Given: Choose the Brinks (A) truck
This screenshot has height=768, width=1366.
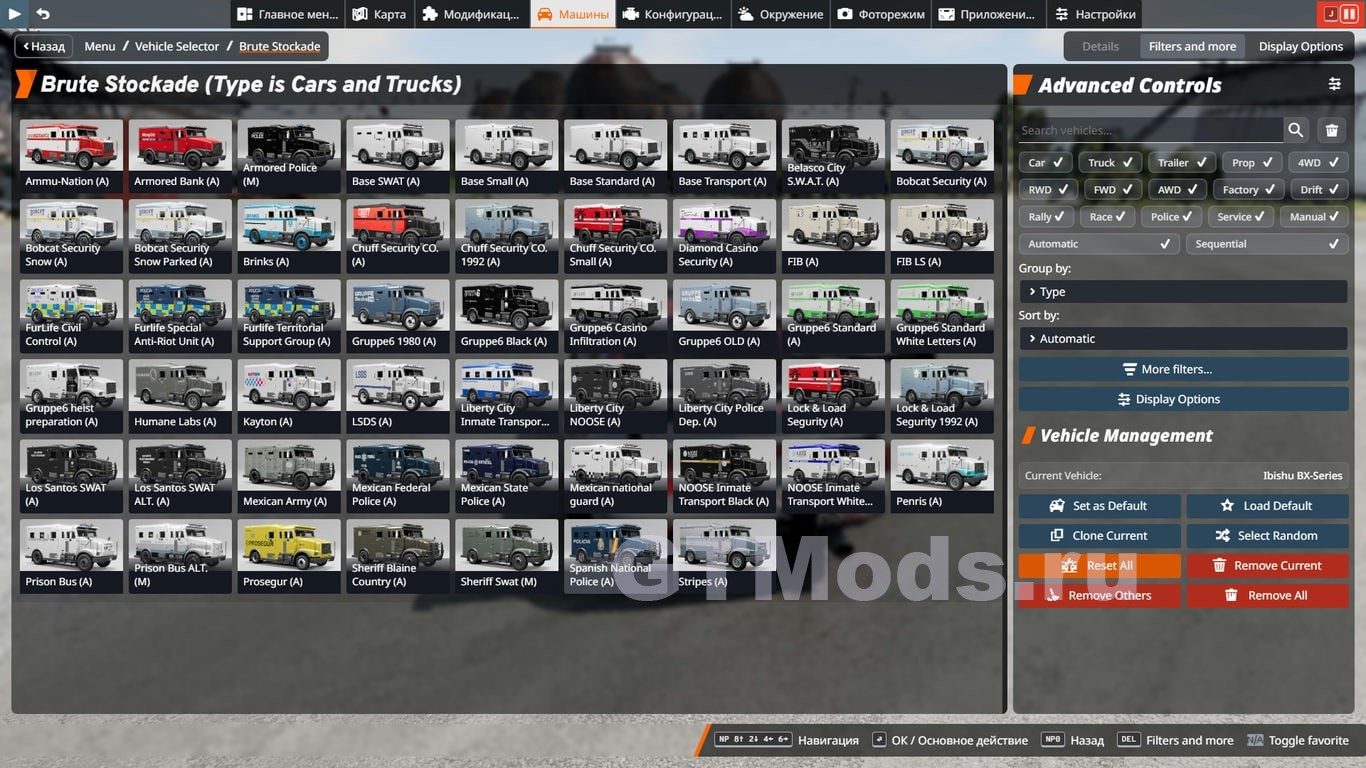Looking at the screenshot, I should [289, 236].
